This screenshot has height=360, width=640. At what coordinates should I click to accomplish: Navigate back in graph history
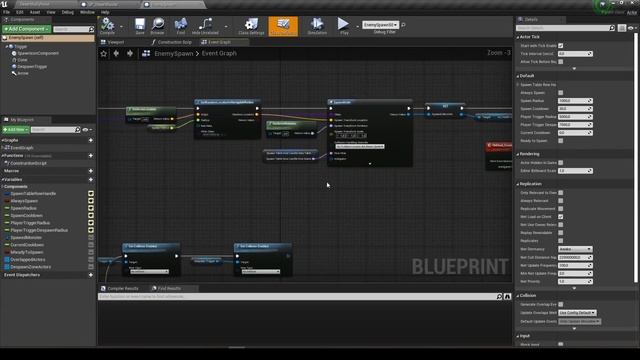(x=116, y=53)
